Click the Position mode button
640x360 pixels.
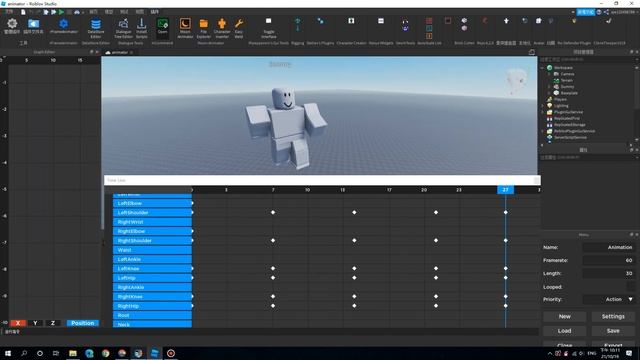pyautogui.click(x=82, y=323)
